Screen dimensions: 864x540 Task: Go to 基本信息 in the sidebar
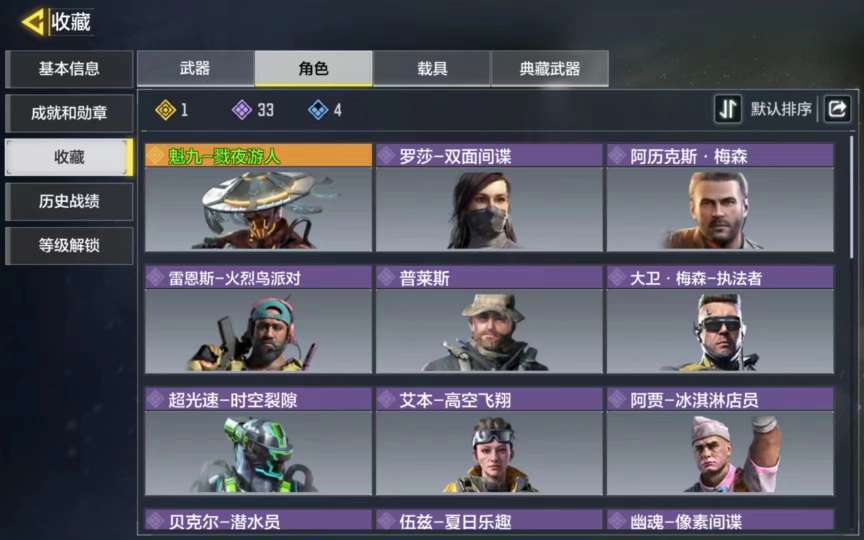click(x=69, y=69)
